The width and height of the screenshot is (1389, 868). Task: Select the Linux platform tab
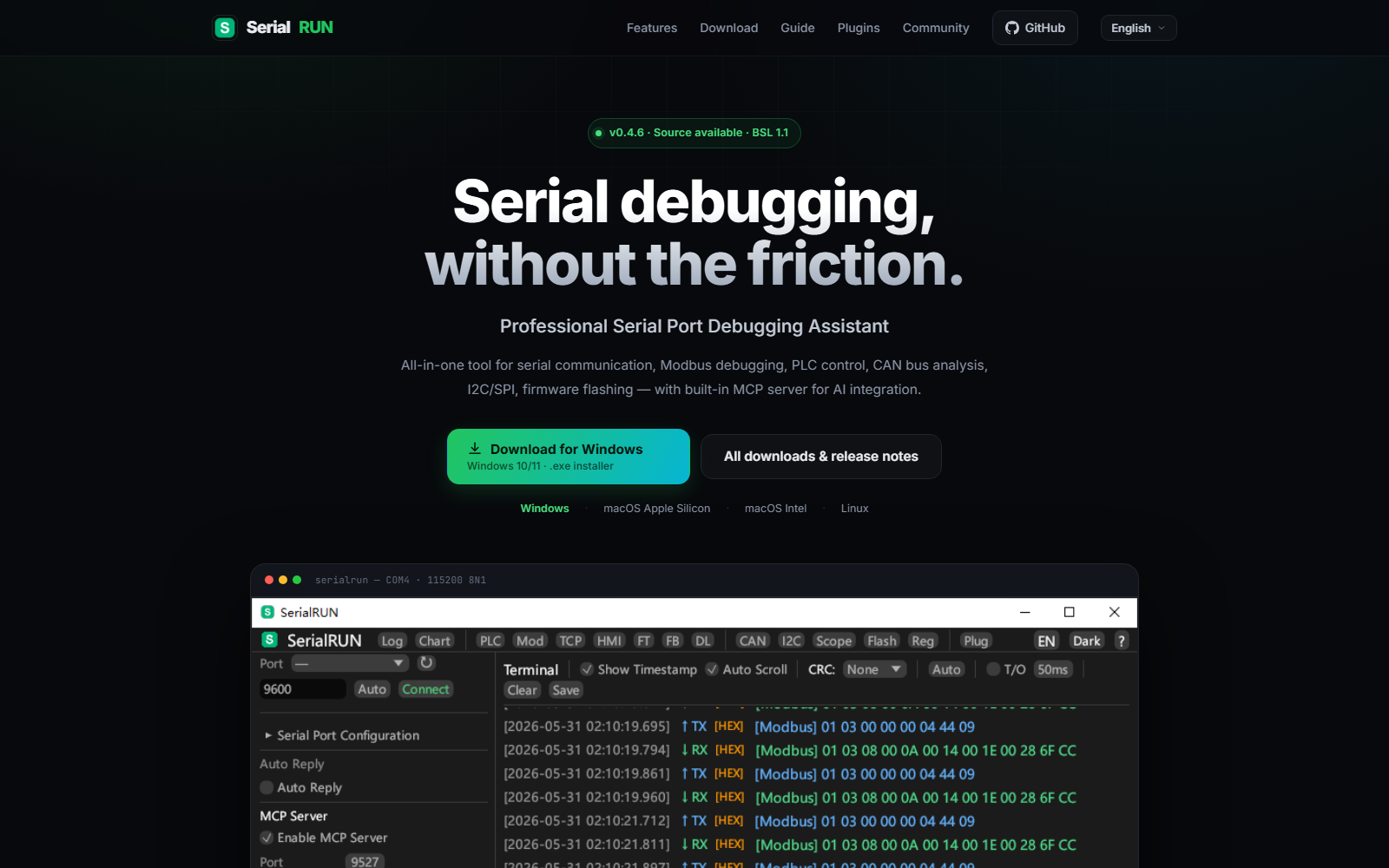pyautogui.click(x=855, y=509)
